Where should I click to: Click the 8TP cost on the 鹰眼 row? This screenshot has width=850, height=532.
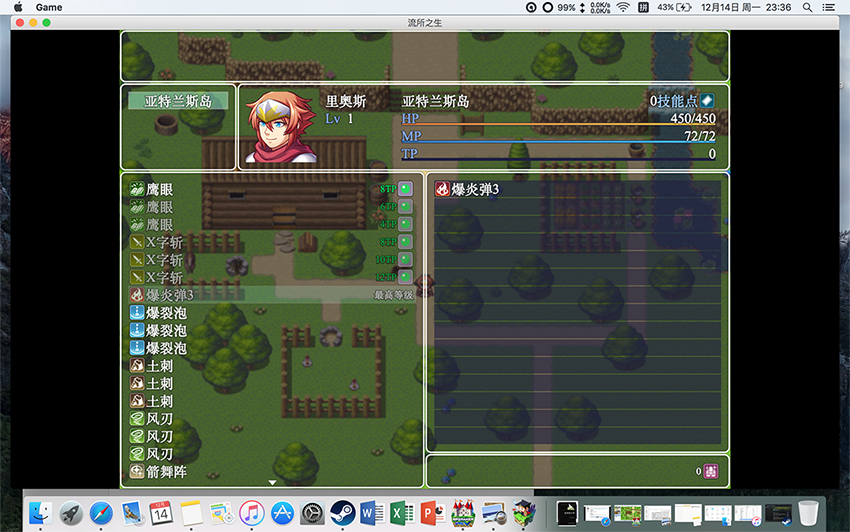(x=388, y=189)
